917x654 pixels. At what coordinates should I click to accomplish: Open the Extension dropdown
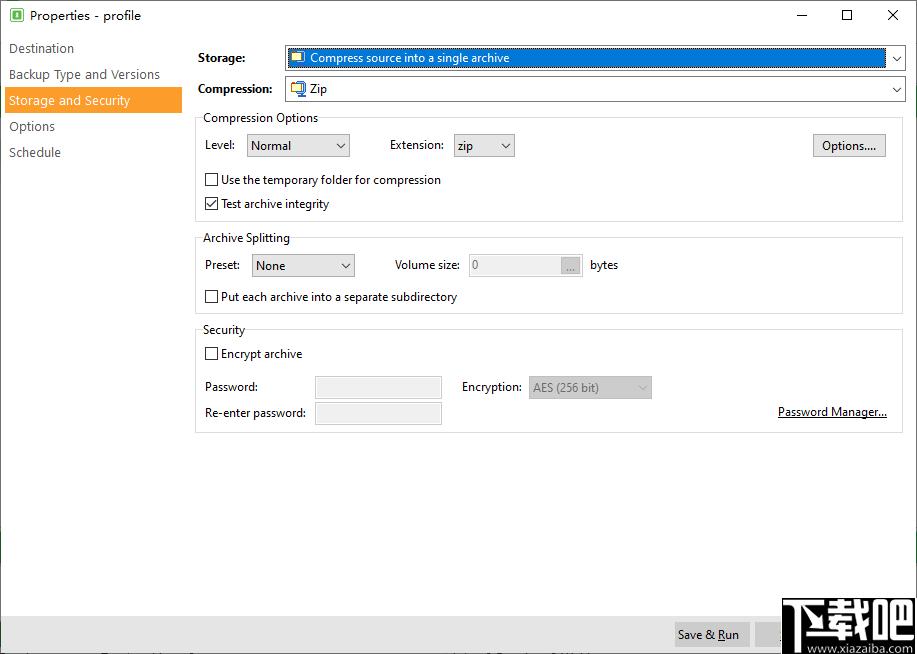[x=484, y=146]
